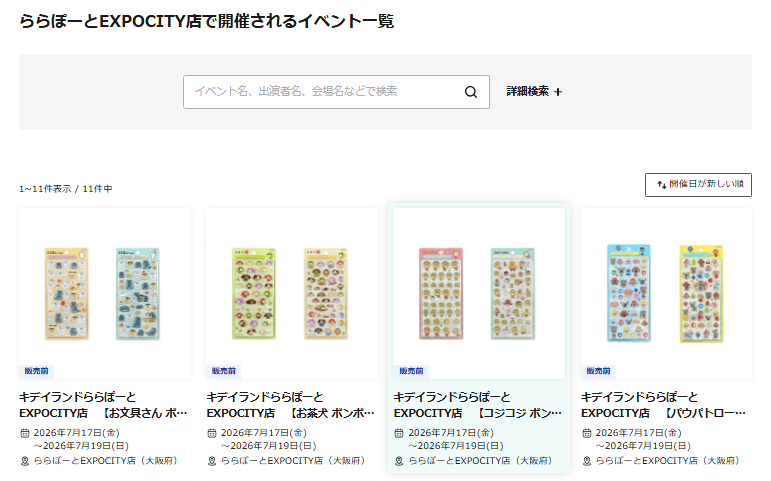771x481 pixels.
Task: Click date 2026年7月17日(金) on お茶犬 card
Action: (264, 433)
